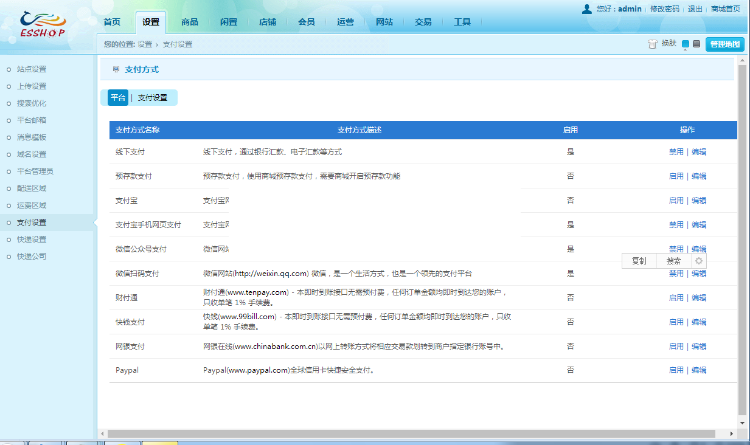Viewport: 750px width, 445px height.
Task: Edit the 支付宝 payment method
Action: [699, 200]
